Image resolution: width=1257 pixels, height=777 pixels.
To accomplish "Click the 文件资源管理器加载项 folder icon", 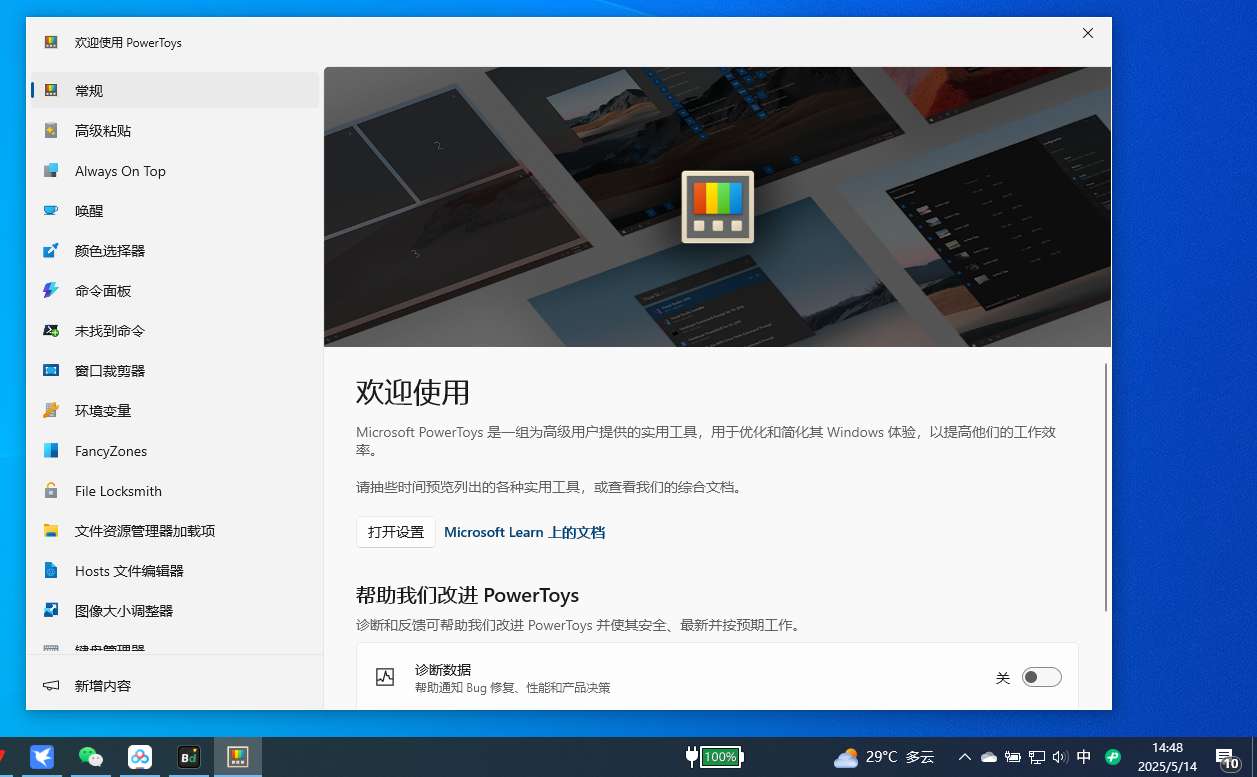I will (x=51, y=531).
